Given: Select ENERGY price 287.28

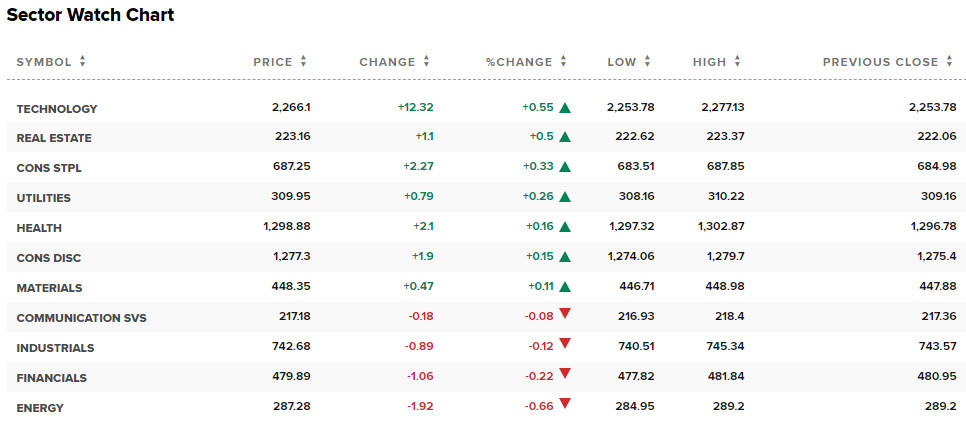Looking at the screenshot, I should point(291,406).
